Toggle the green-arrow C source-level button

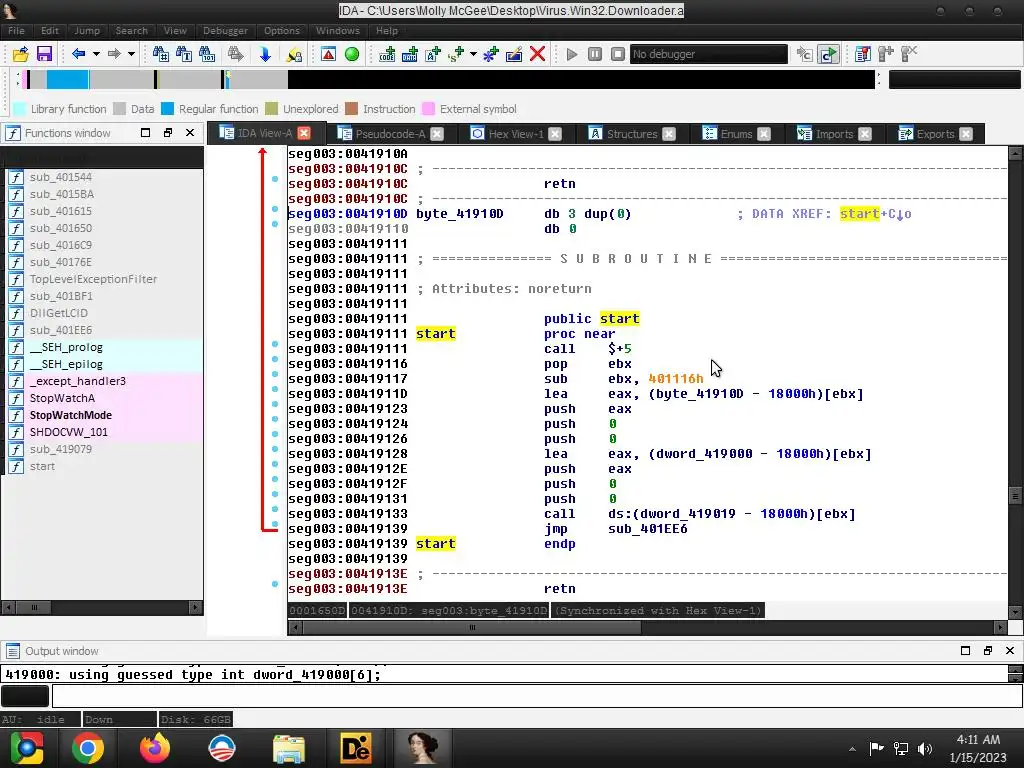click(x=828, y=54)
